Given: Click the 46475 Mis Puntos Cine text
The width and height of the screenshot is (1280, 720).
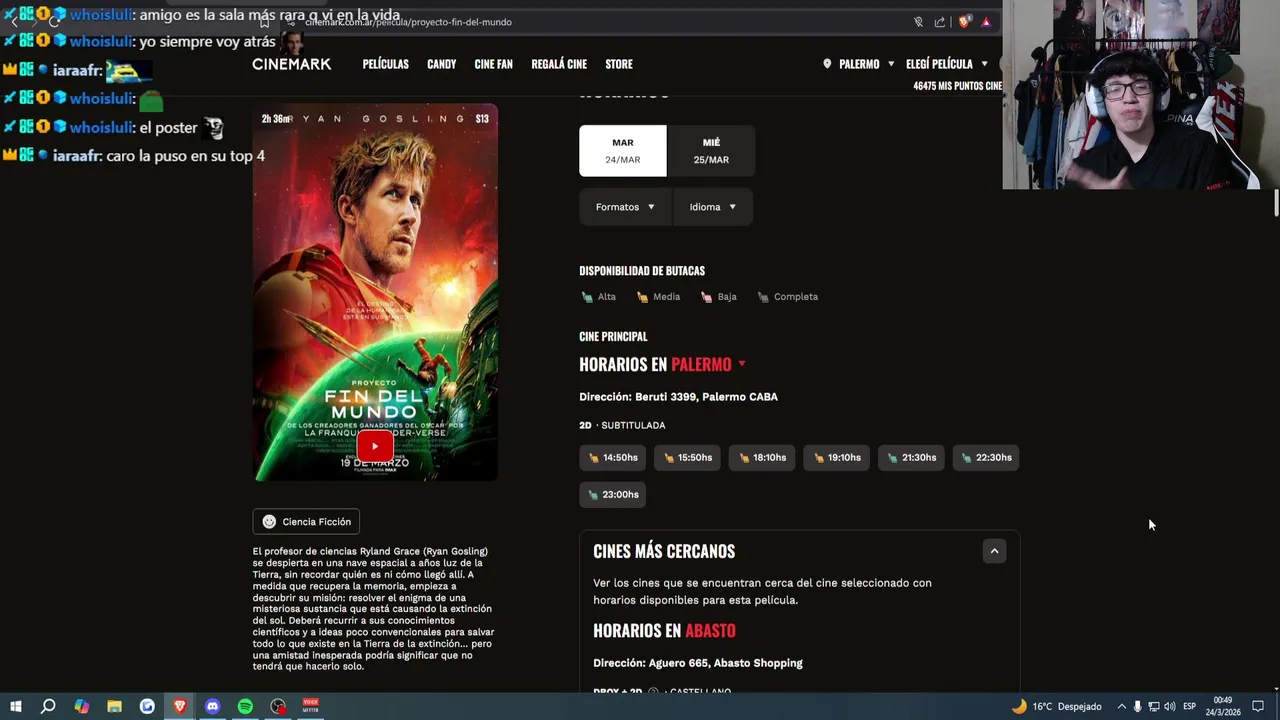Looking at the screenshot, I should (x=957, y=86).
